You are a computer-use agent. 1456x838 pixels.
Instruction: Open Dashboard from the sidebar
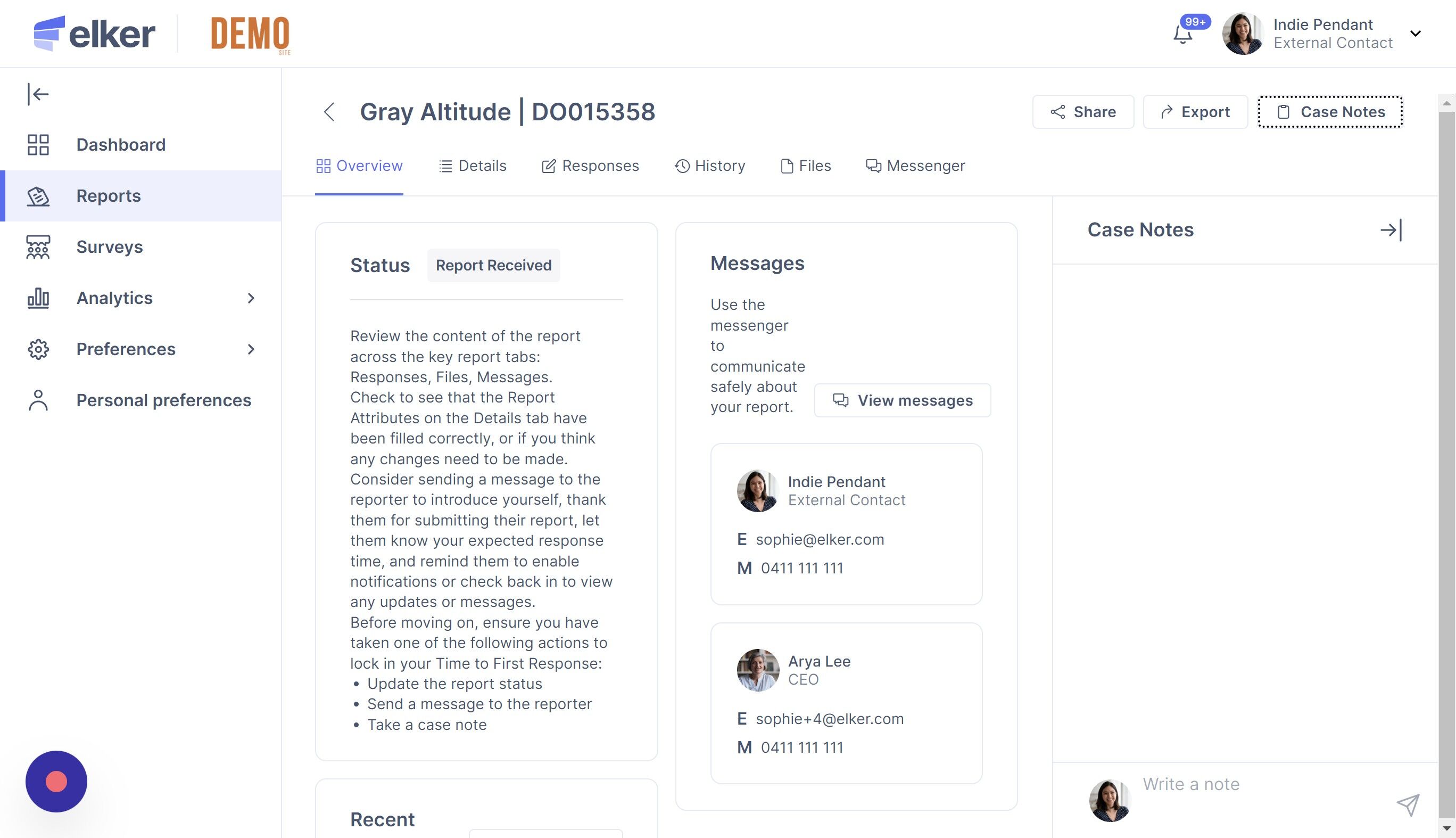(121, 144)
